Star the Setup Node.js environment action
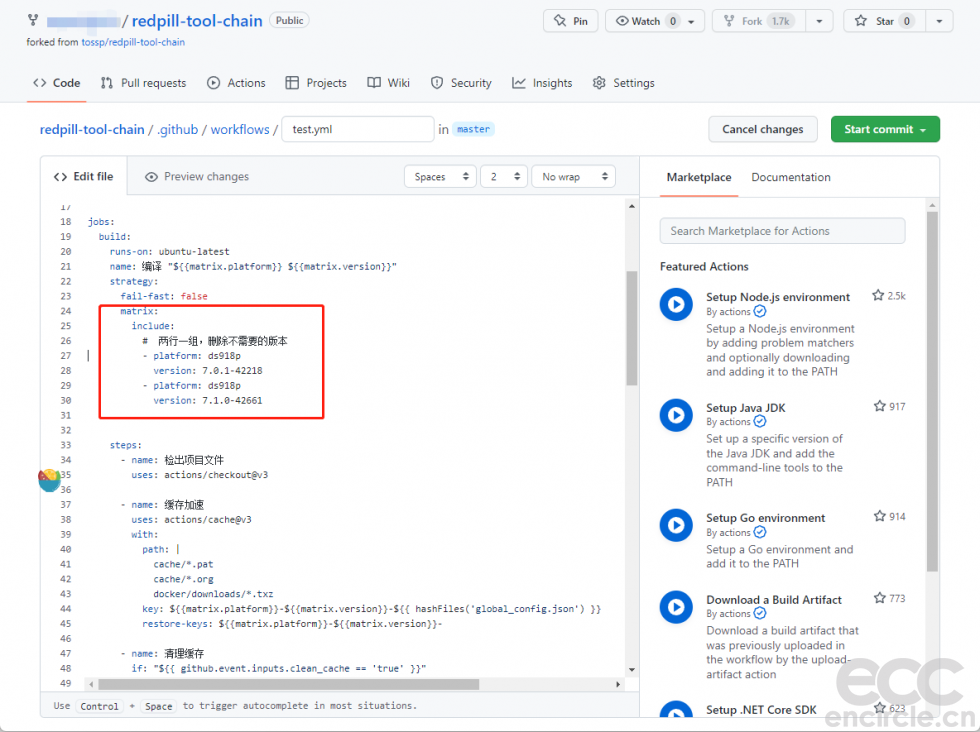This screenshot has width=980, height=732. coord(878,296)
